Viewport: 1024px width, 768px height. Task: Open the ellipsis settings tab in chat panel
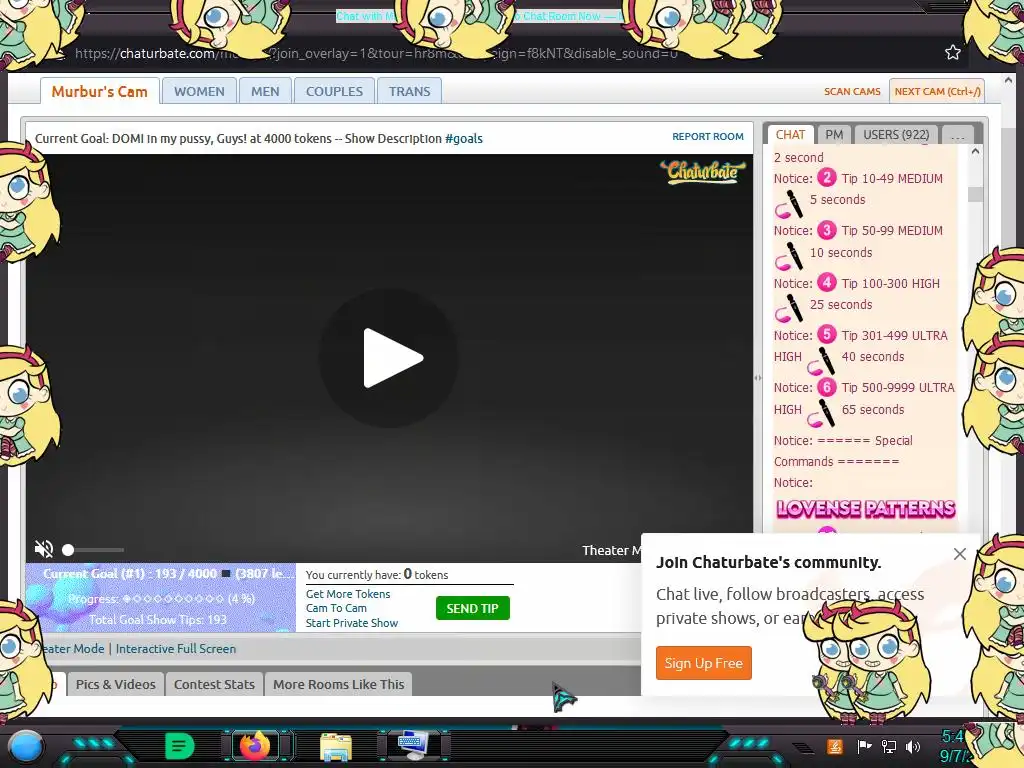[957, 135]
